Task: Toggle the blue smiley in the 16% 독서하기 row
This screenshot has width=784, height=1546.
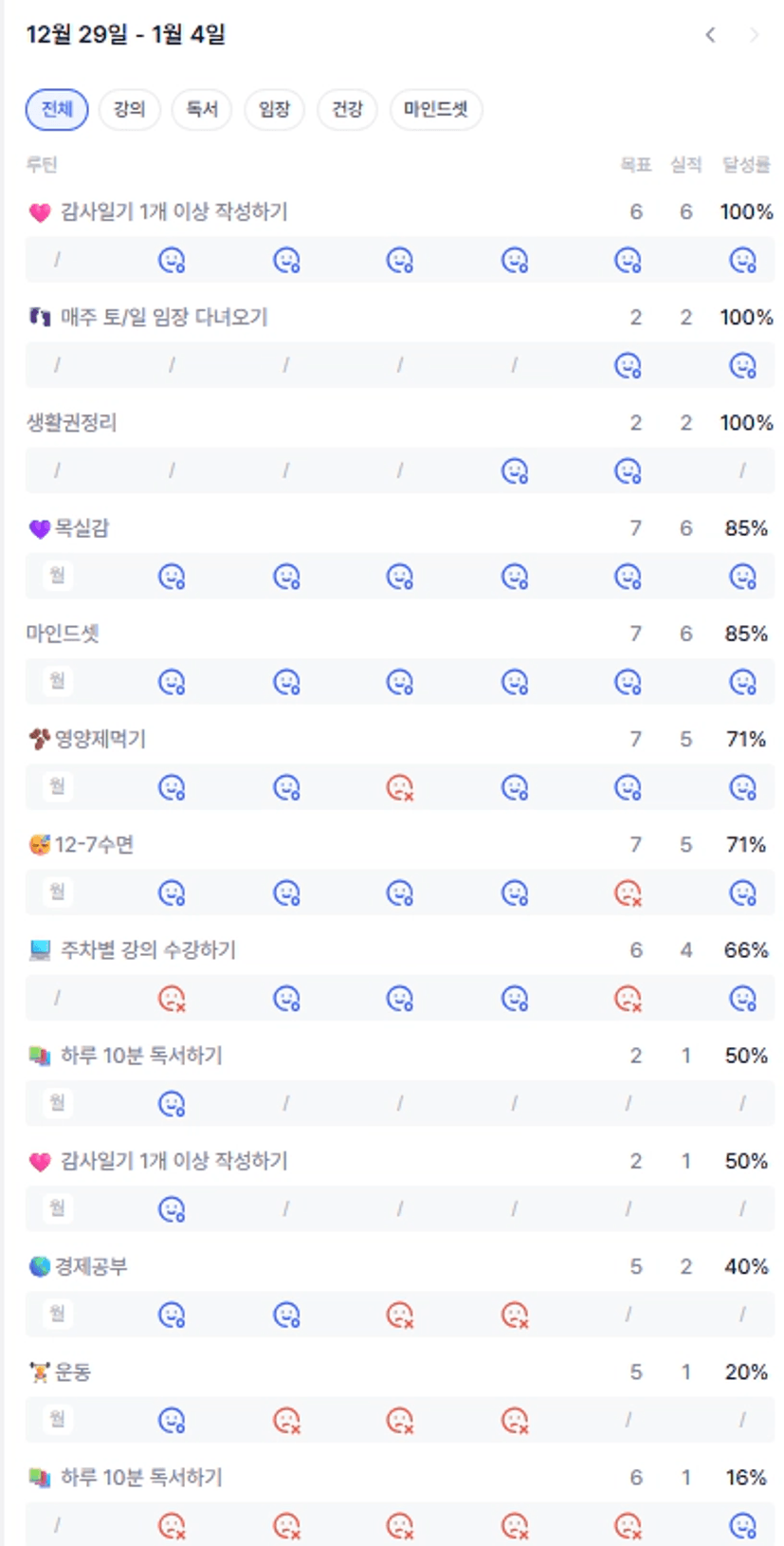Action: (742, 1525)
